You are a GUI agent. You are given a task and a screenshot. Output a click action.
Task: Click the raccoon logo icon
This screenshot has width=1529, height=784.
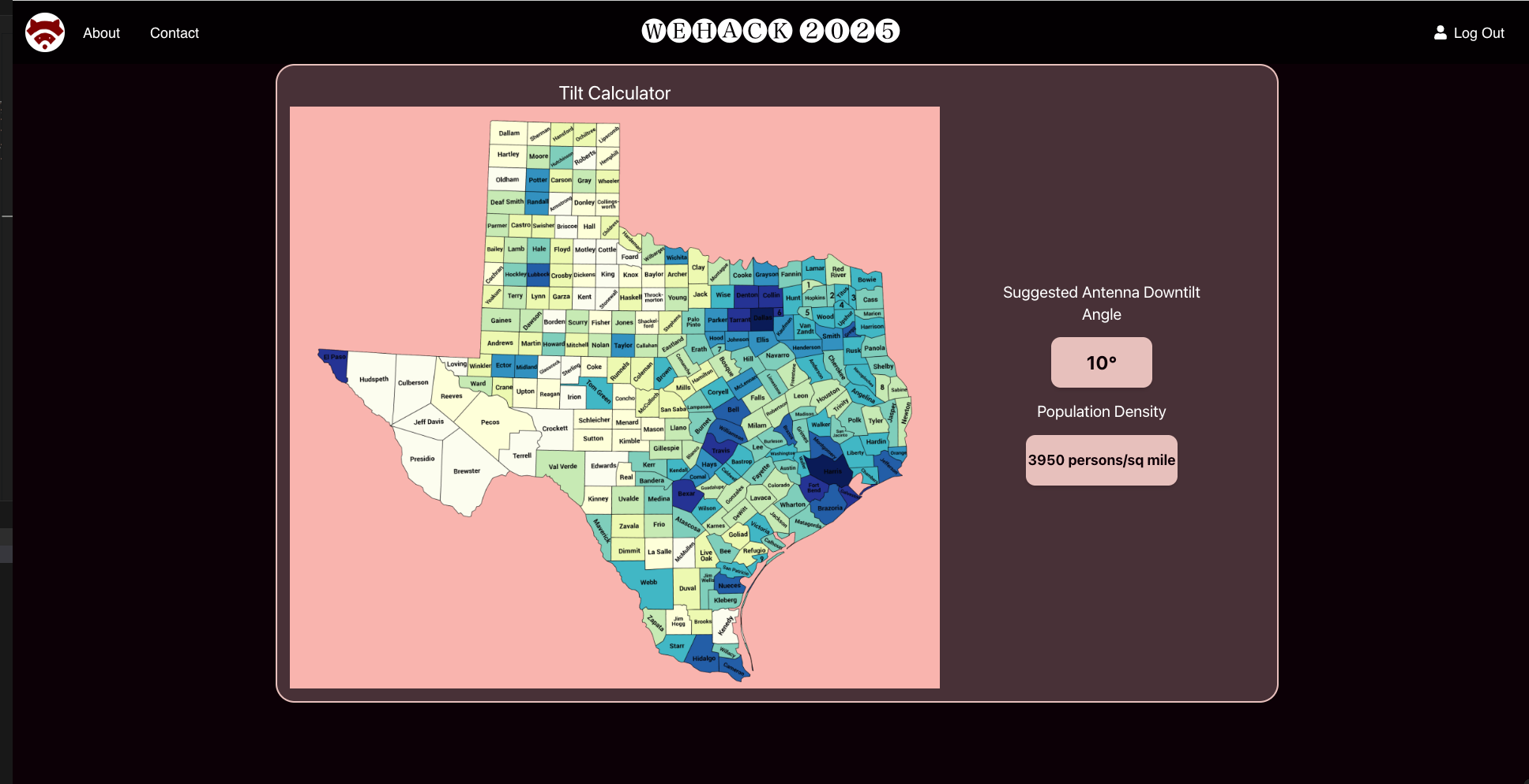pyautogui.click(x=45, y=32)
